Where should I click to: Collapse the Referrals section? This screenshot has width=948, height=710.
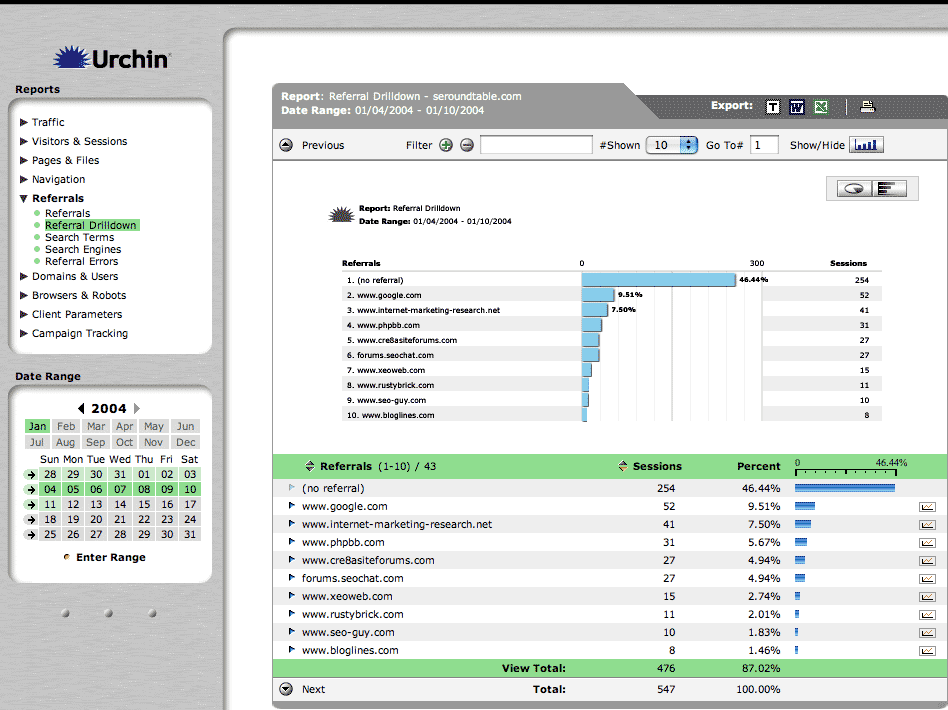pos(24,198)
